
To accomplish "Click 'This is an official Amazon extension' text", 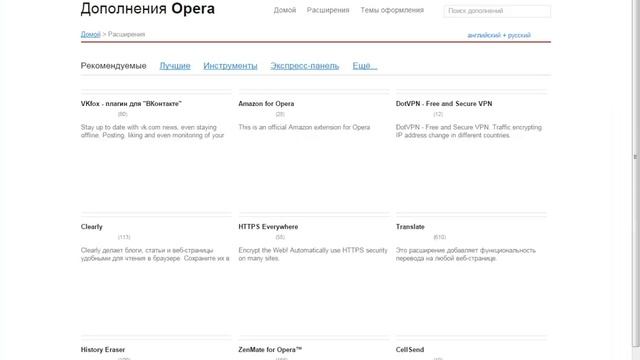I will point(304,127).
